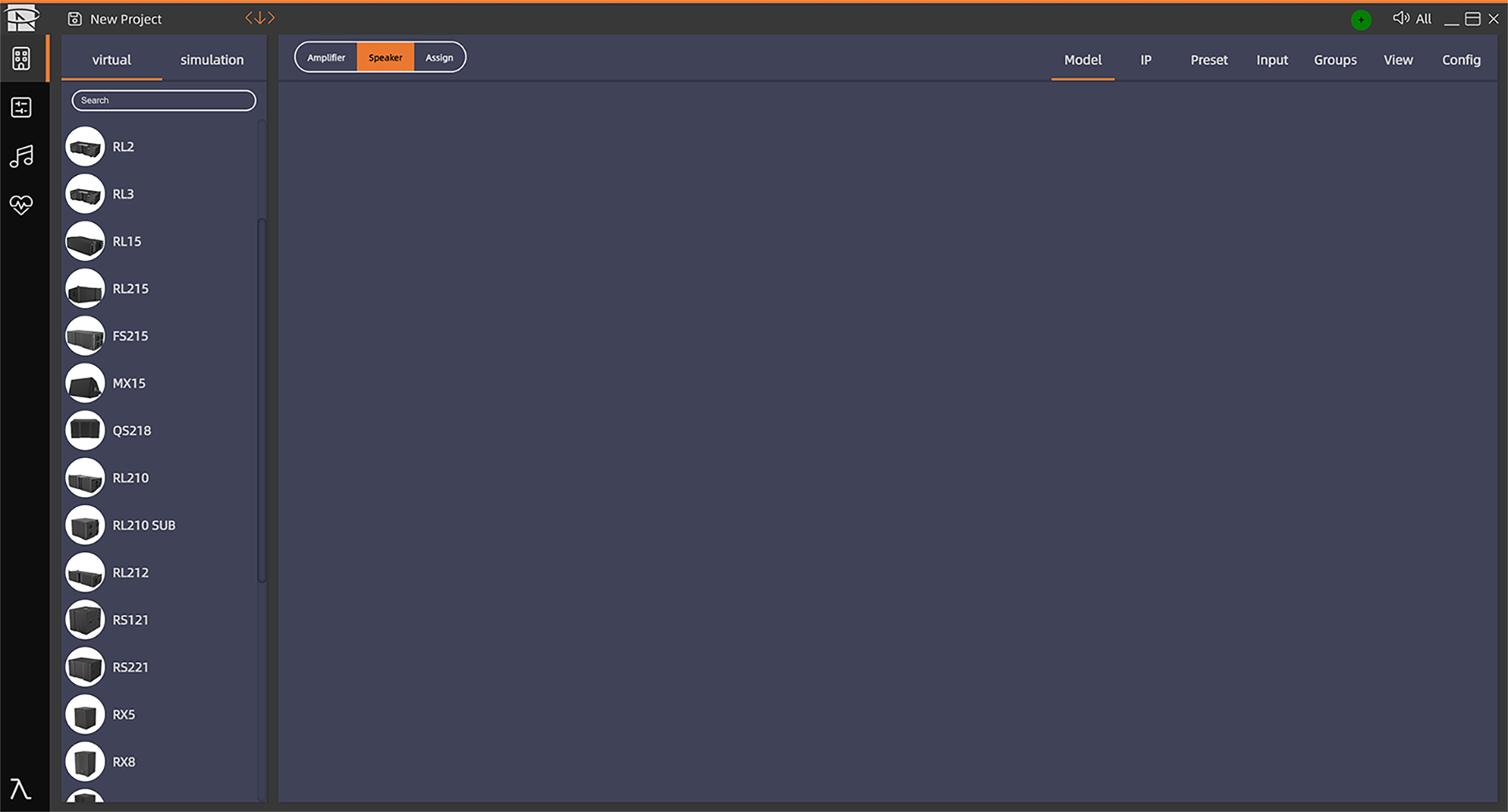1508x812 pixels.
Task: Click in the speaker Search field
Action: pyautogui.click(x=163, y=101)
